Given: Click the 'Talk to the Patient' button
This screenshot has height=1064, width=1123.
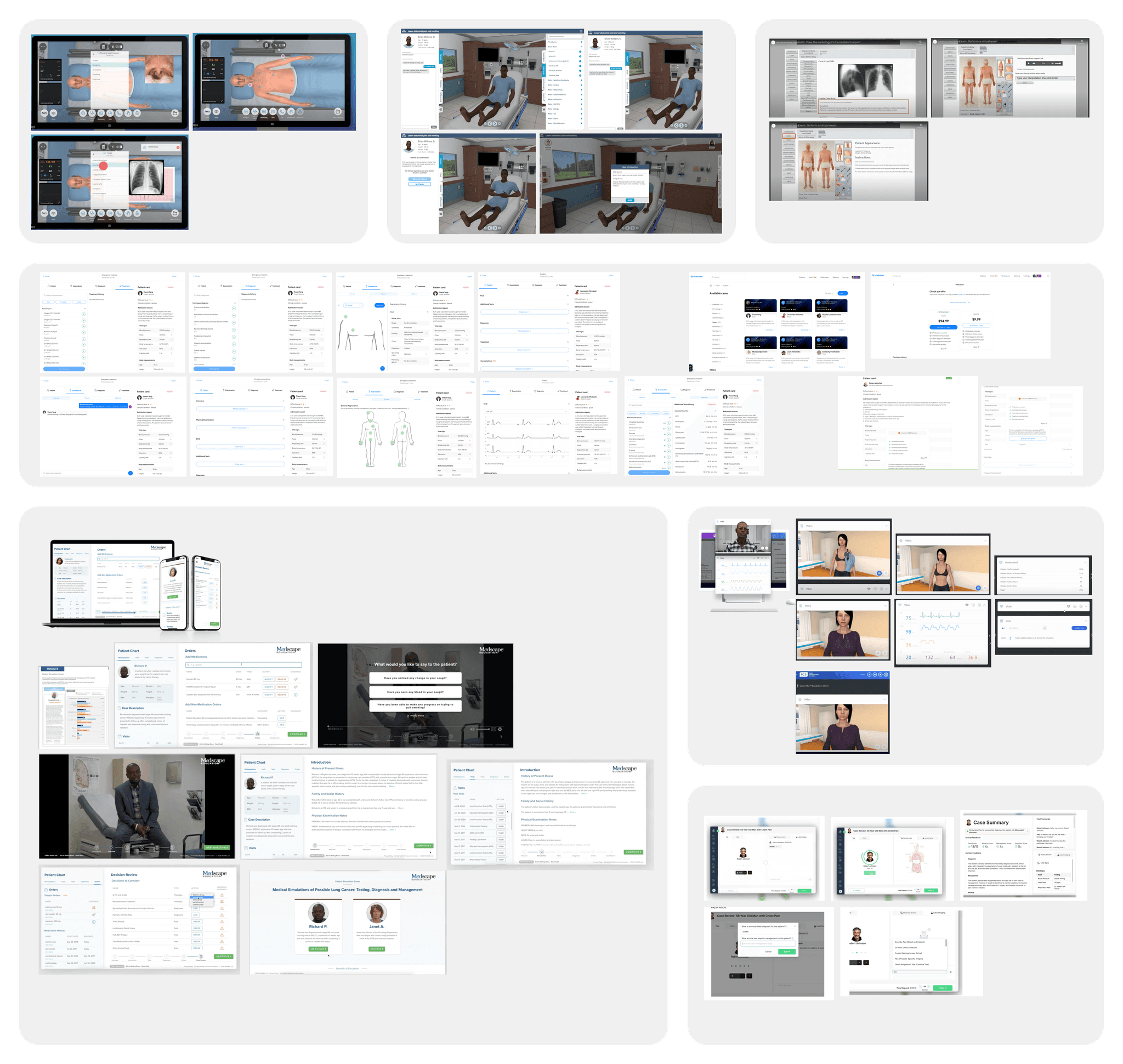Looking at the screenshot, I should pyautogui.click(x=420, y=179).
